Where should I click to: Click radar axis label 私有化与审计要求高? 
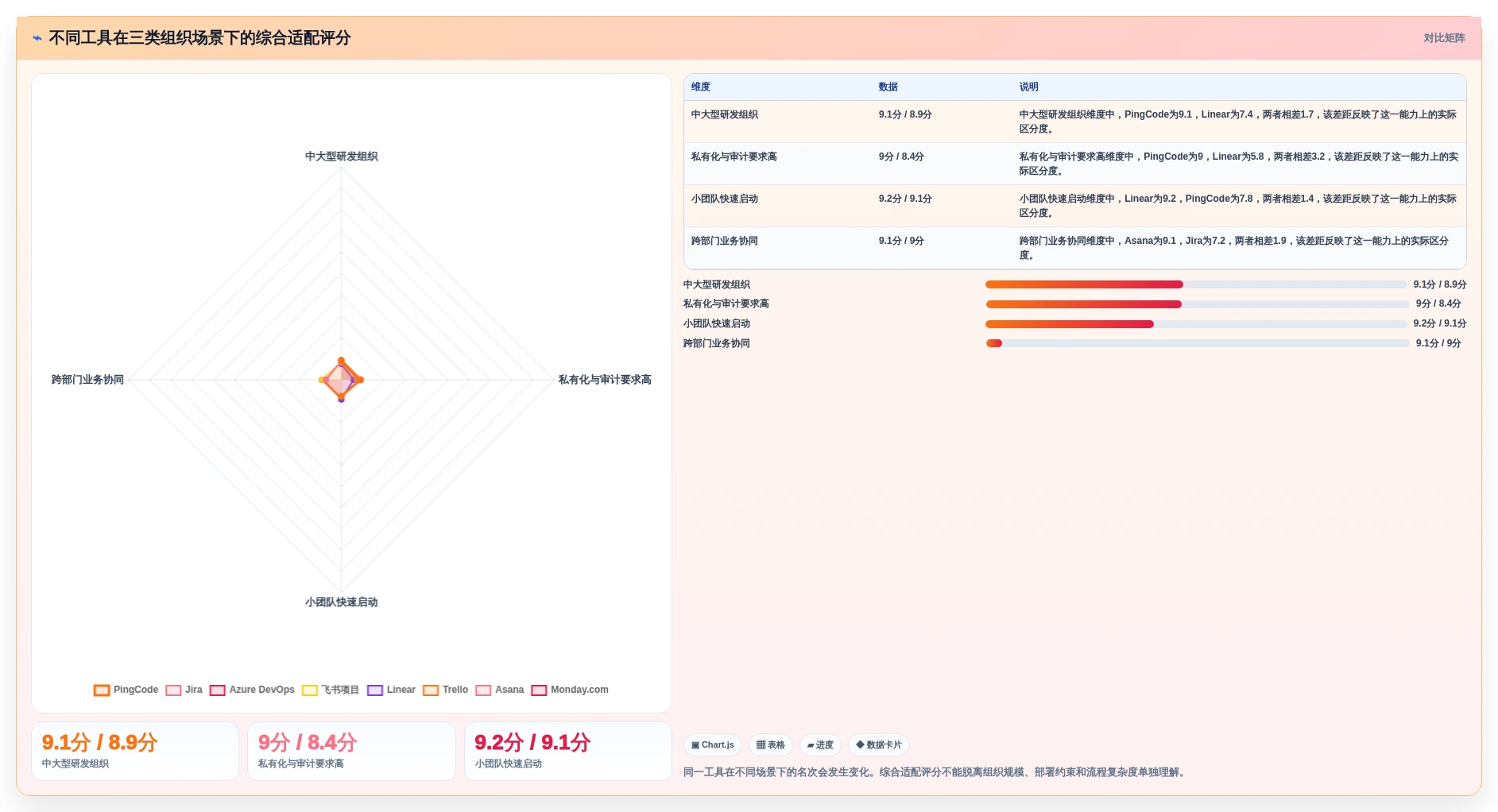pos(605,380)
